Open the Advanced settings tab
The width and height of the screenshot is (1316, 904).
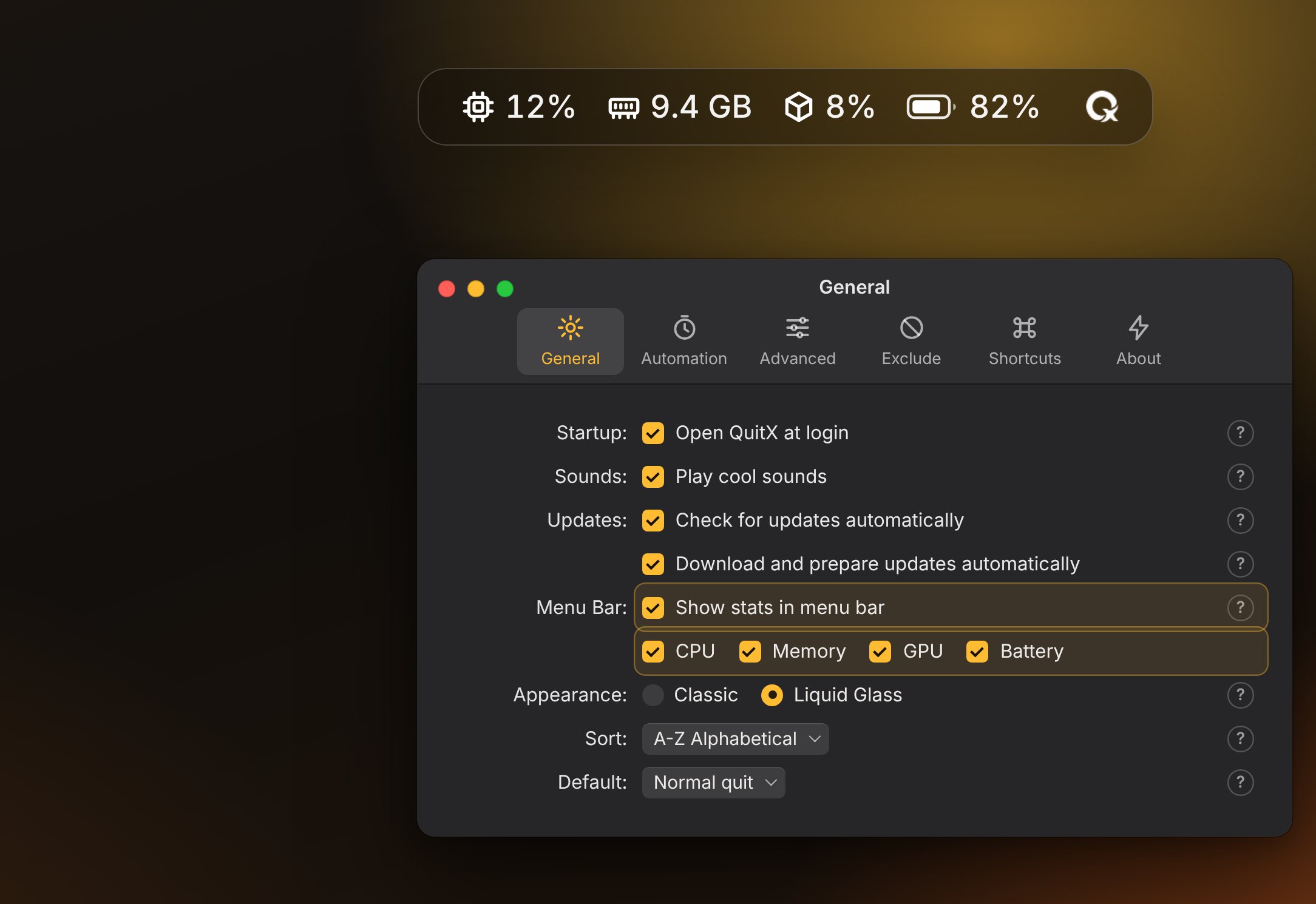click(798, 342)
